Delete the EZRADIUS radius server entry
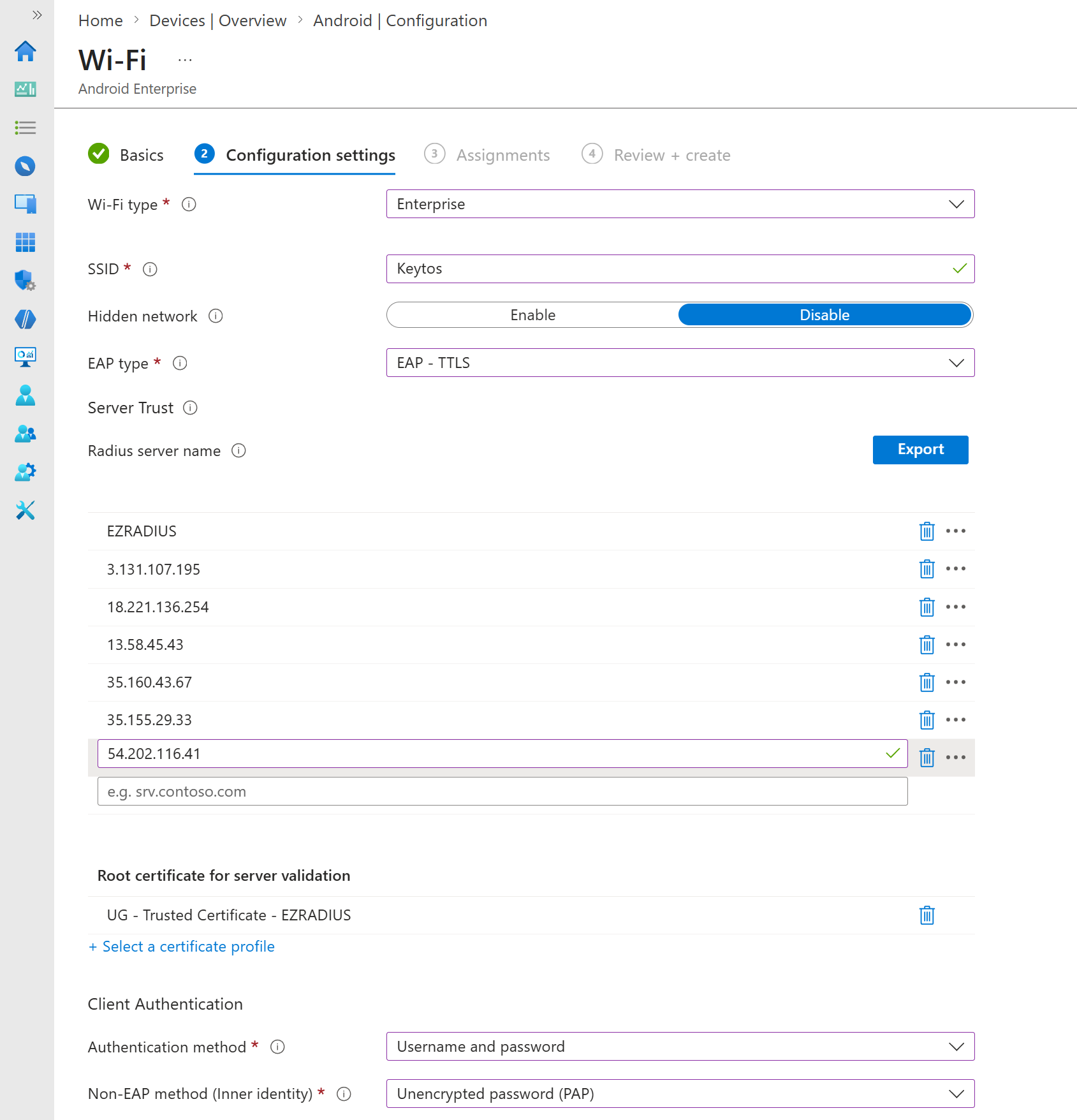Viewport: 1077px width, 1120px height. click(x=927, y=531)
